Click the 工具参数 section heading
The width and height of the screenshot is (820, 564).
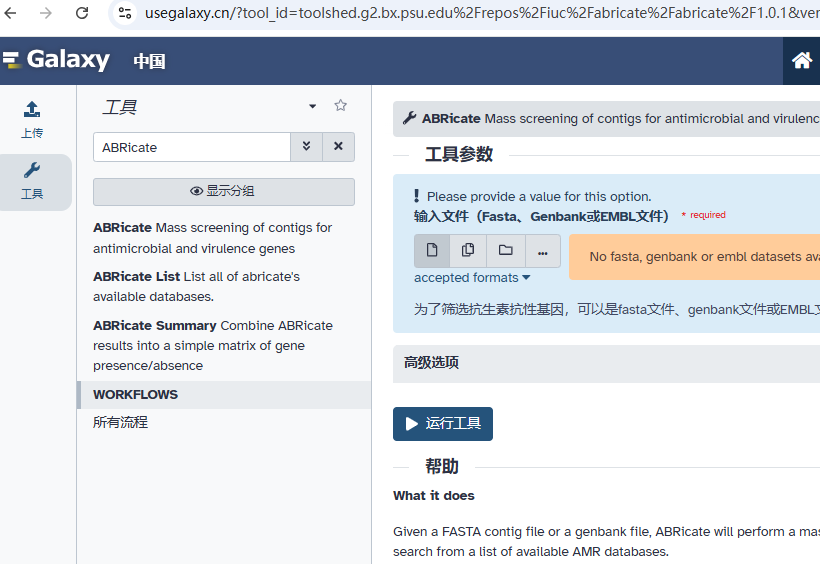click(459, 155)
